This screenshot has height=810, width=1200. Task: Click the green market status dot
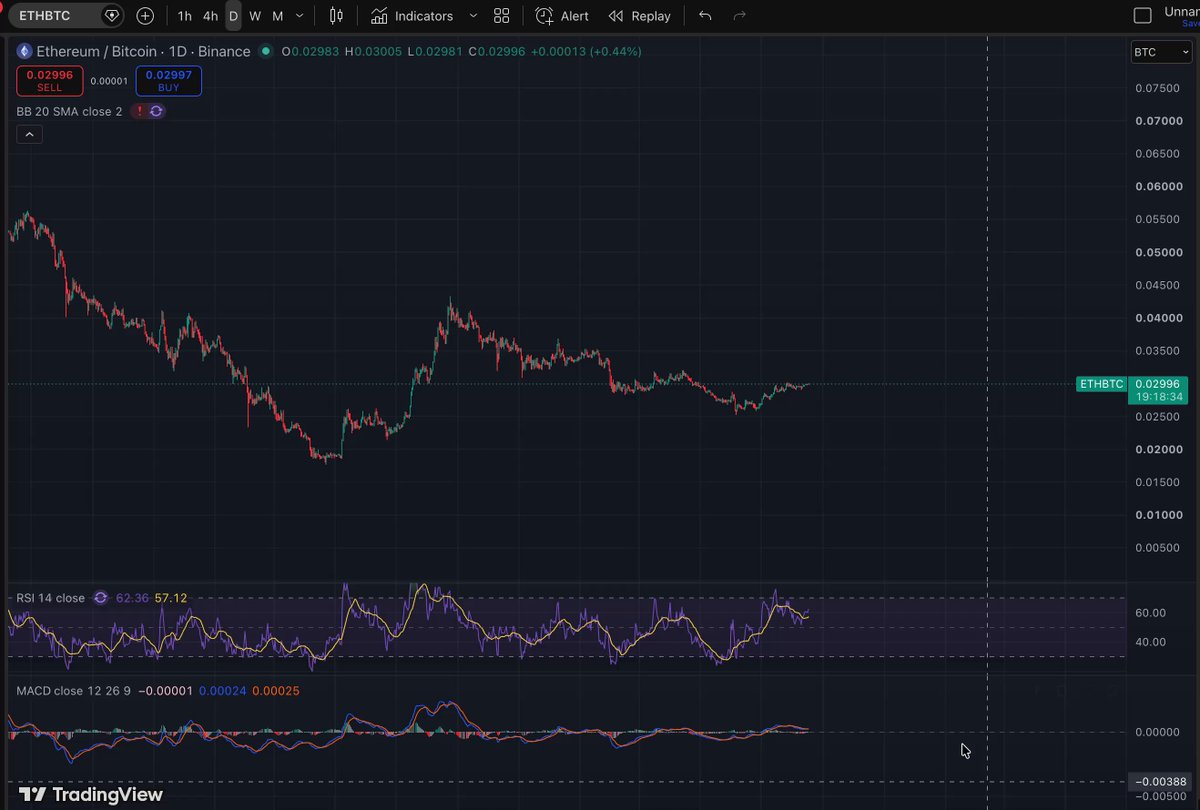pyautogui.click(x=264, y=51)
